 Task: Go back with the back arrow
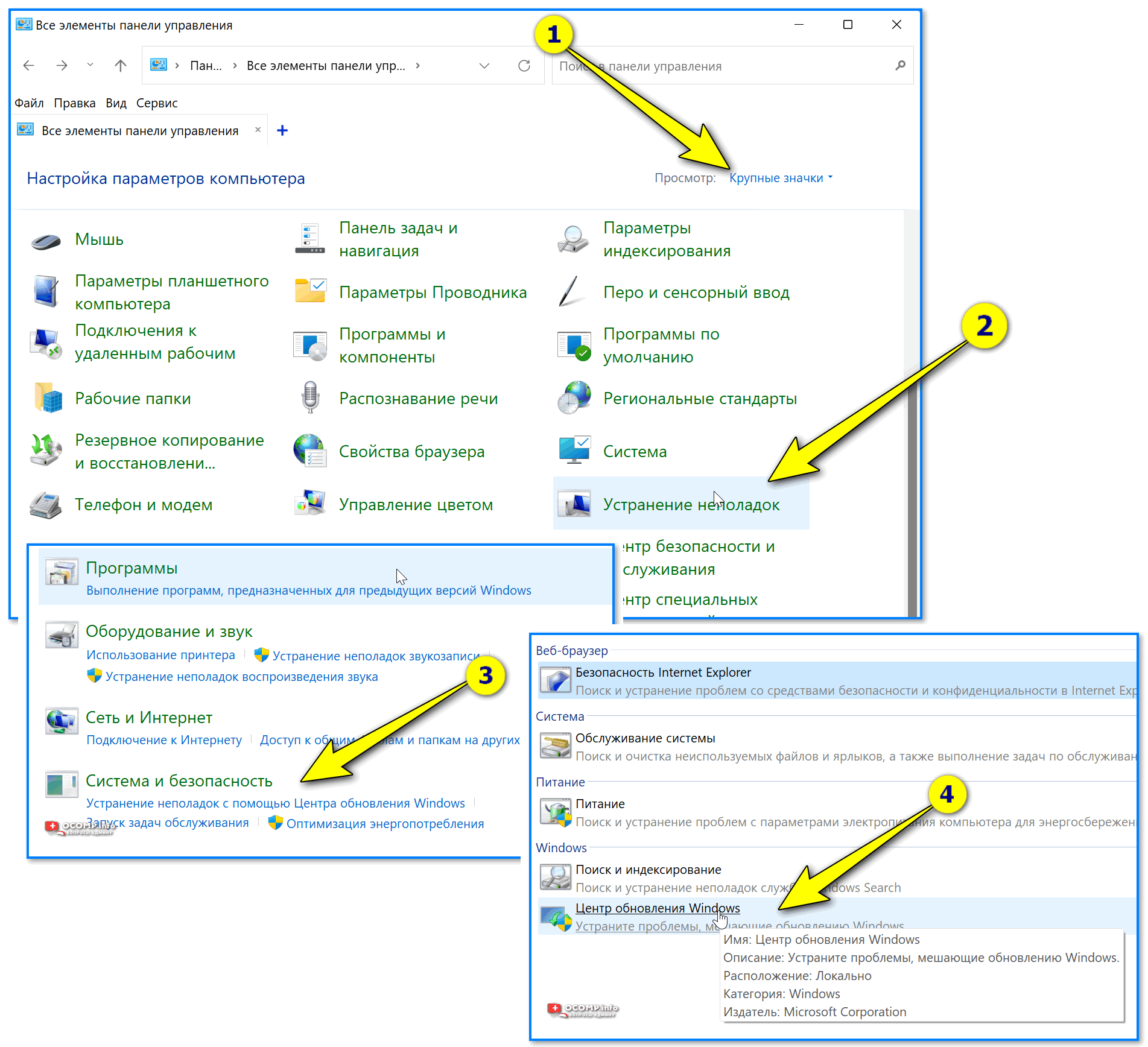[28, 65]
